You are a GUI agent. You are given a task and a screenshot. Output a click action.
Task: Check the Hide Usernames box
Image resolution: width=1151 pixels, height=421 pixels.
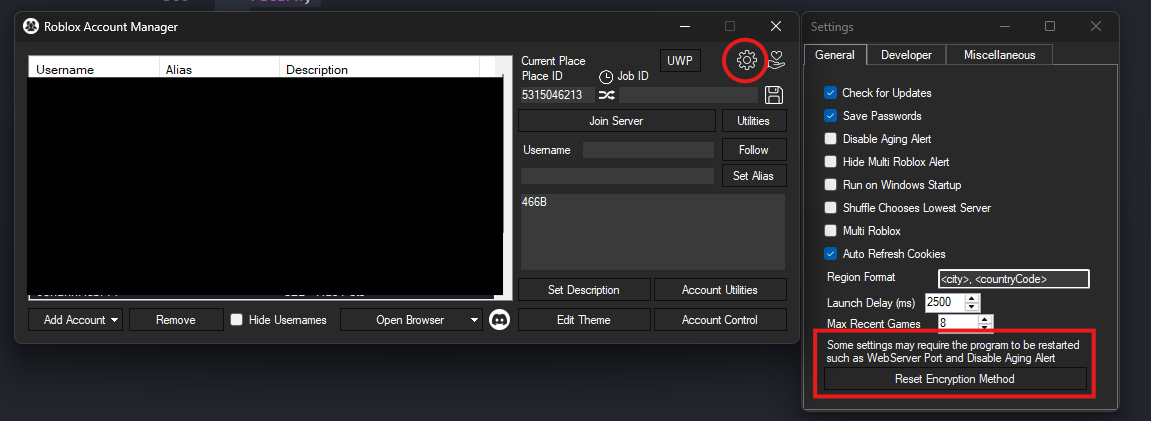[236, 320]
